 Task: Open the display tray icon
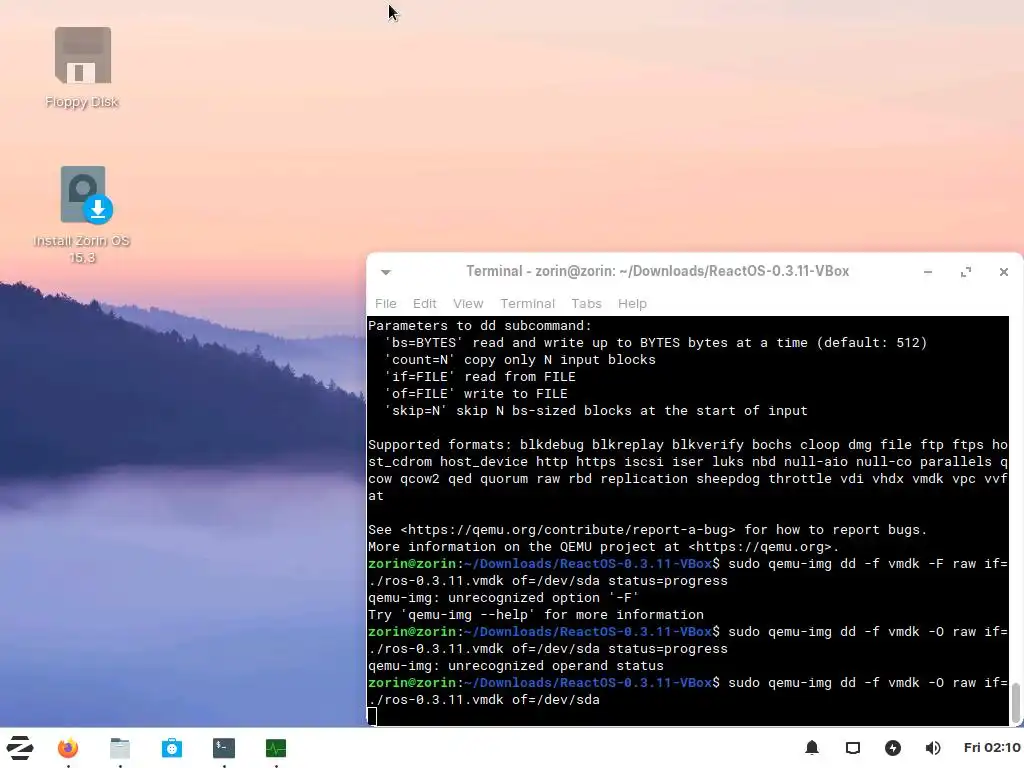click(853, 748)
